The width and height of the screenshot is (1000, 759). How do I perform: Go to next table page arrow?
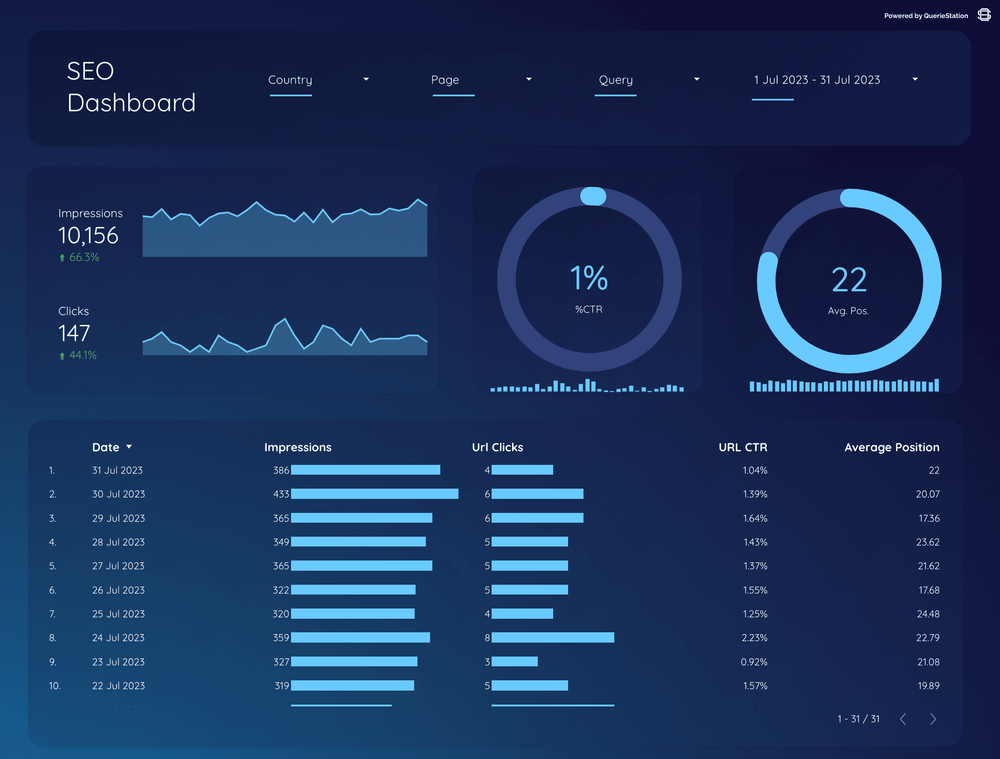(x=933, y=719)
